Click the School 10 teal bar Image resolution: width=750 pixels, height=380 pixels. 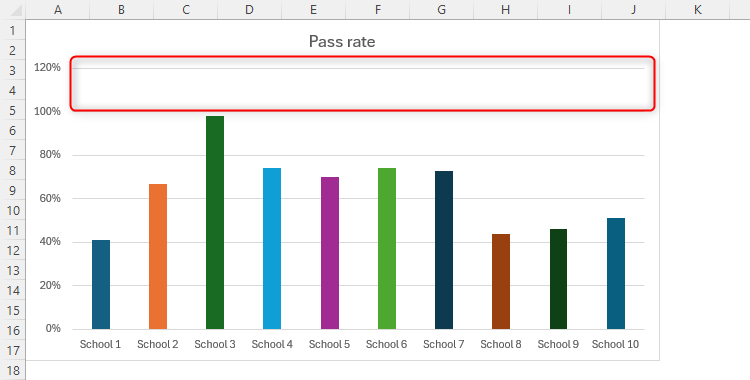click(616, 273)
